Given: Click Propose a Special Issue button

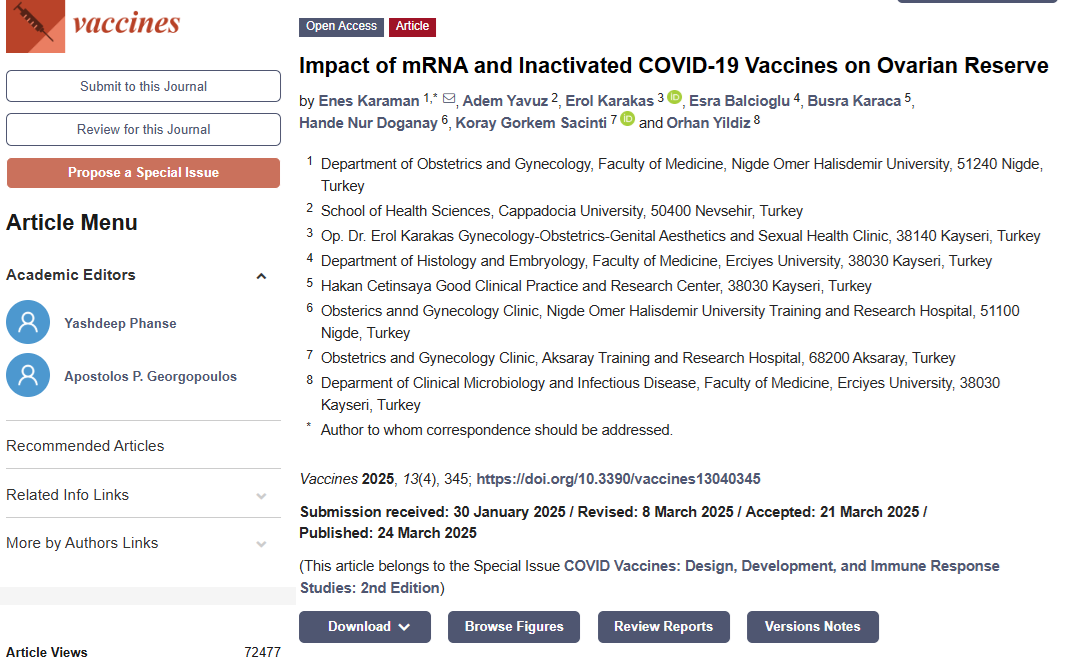Looking at the screenshot, I should pyautogui.click(x=143, y=173).
